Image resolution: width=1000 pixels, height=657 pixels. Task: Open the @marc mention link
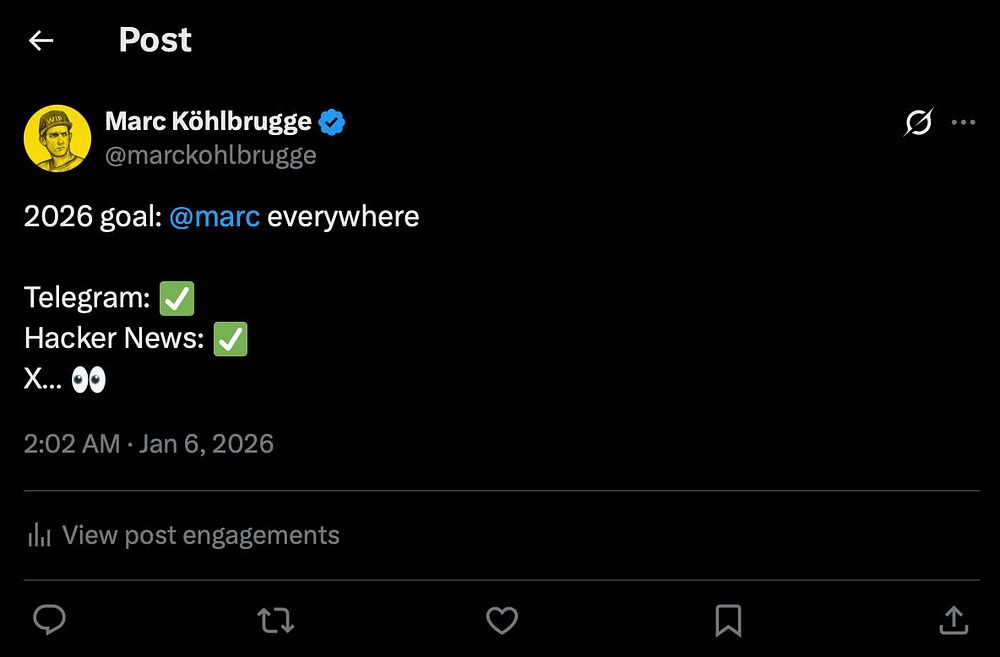tap(214, 216)
